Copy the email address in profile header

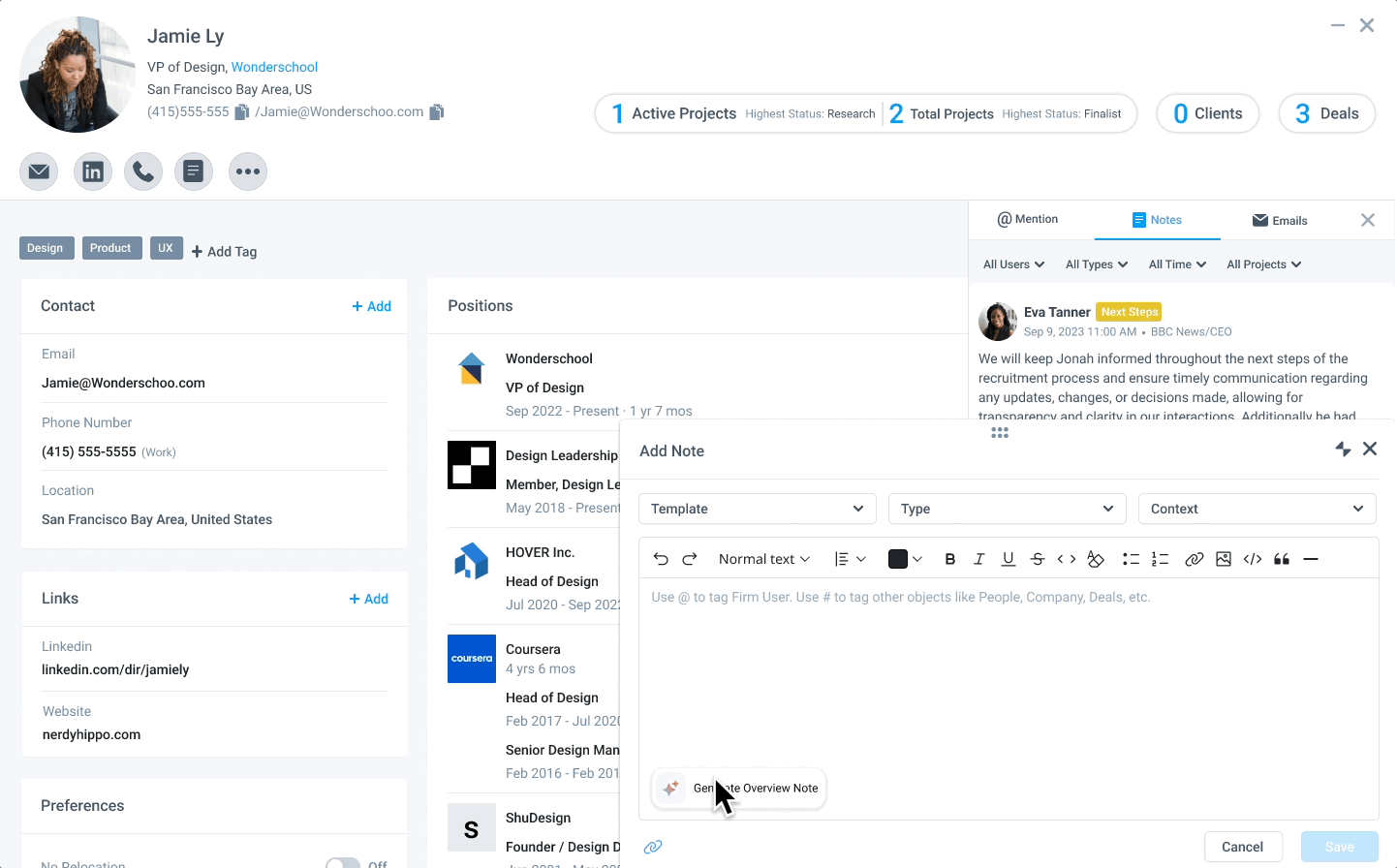coord(437,112)
